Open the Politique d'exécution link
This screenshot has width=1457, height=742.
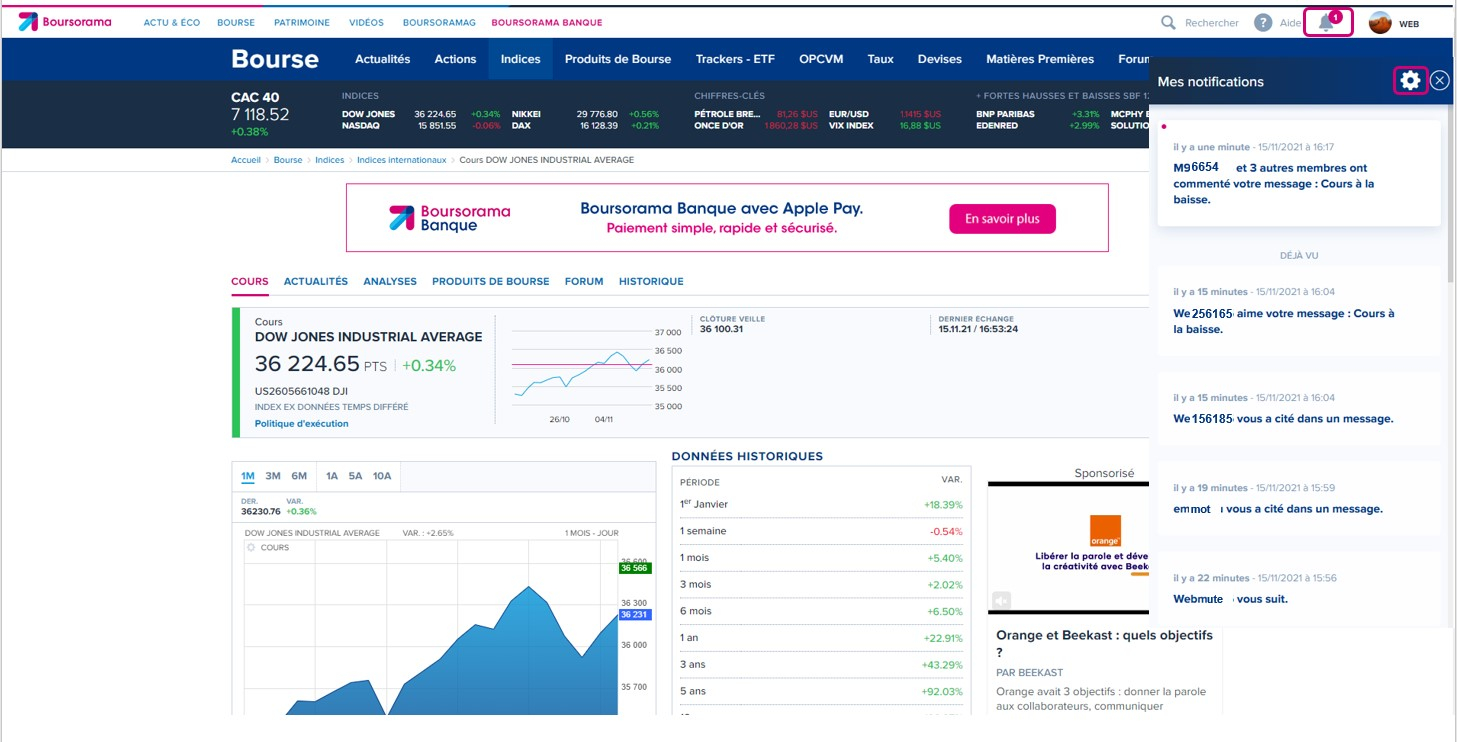point(302,424)
